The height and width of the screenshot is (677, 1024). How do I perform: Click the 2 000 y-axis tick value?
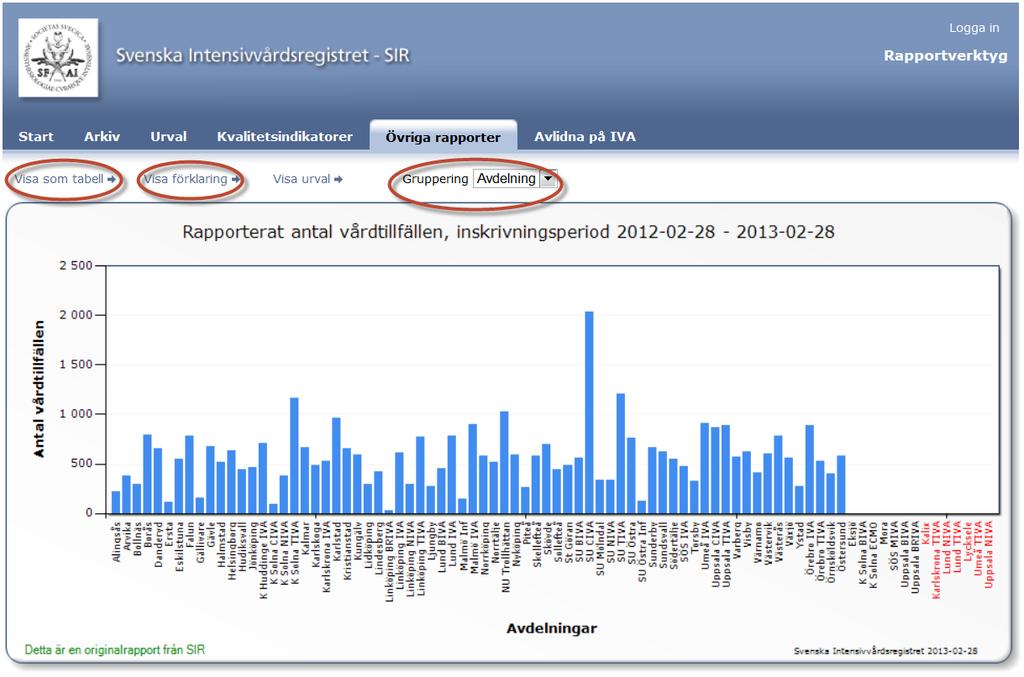pos(76,315)
